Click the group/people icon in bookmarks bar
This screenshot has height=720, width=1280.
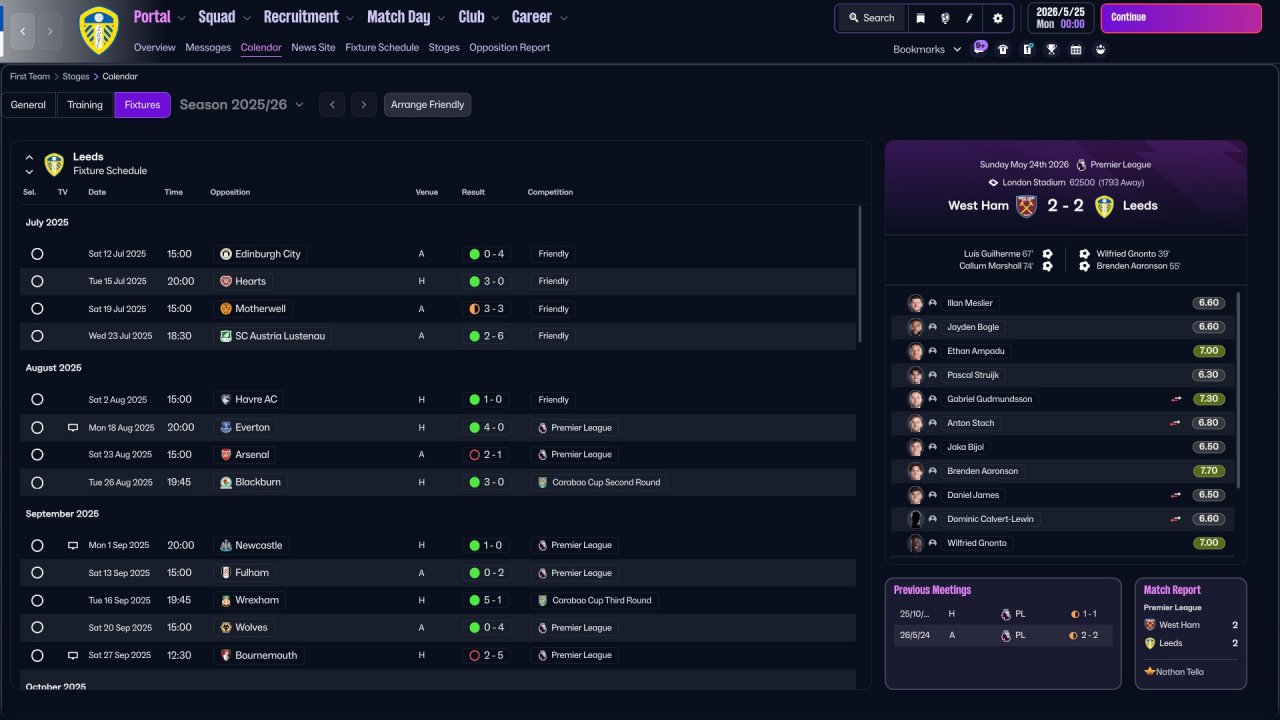1100,49
